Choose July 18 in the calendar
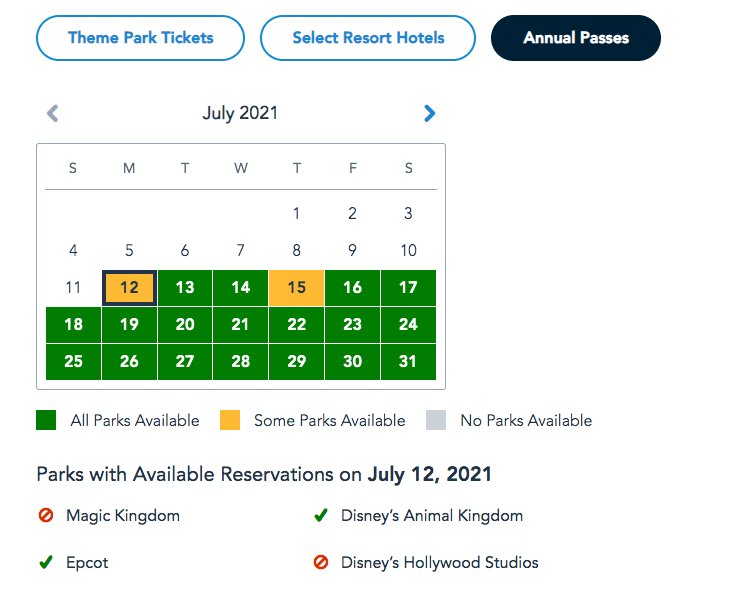 coord(73,325)
